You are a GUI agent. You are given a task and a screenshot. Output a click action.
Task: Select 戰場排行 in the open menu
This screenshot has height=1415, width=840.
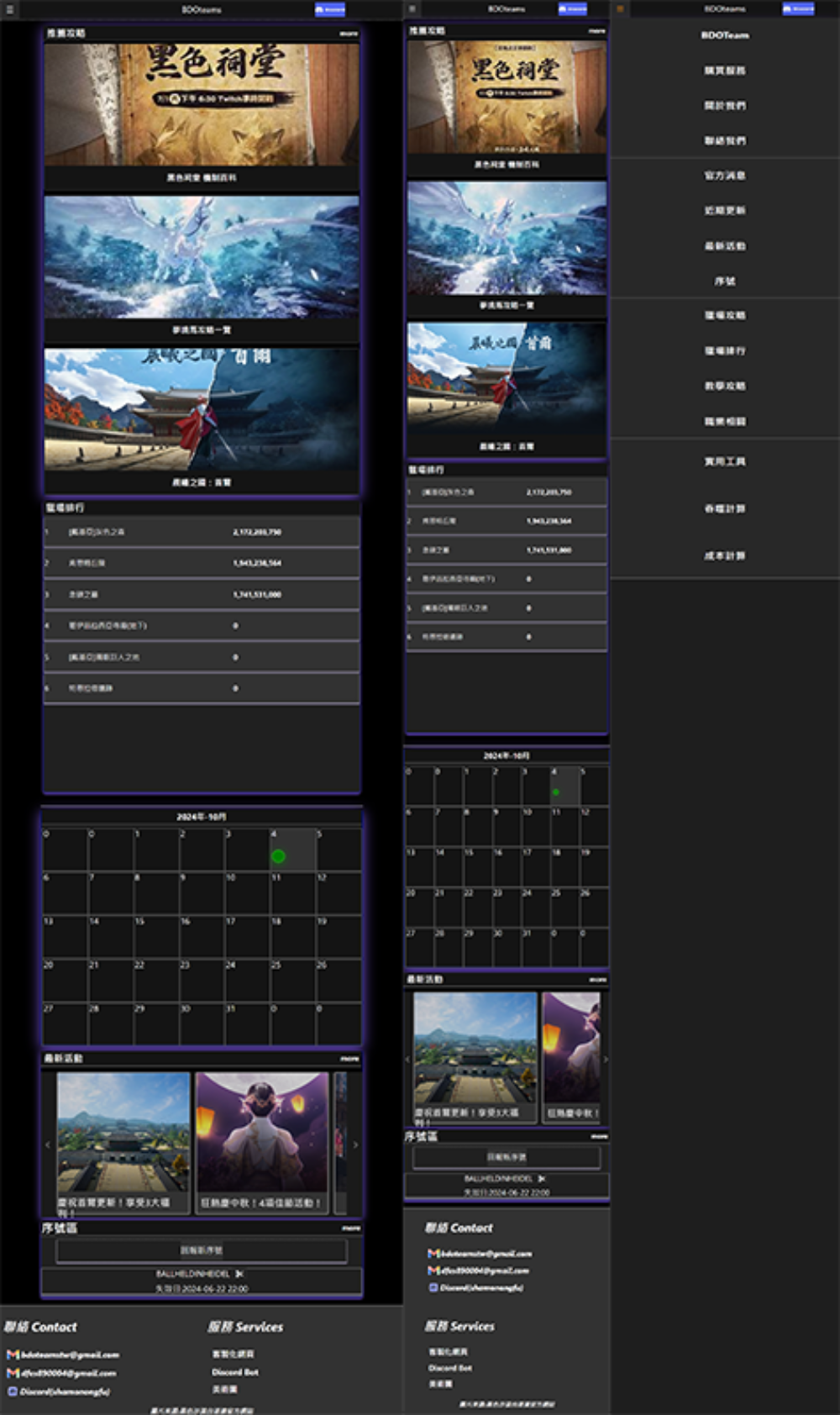(724, 350)
